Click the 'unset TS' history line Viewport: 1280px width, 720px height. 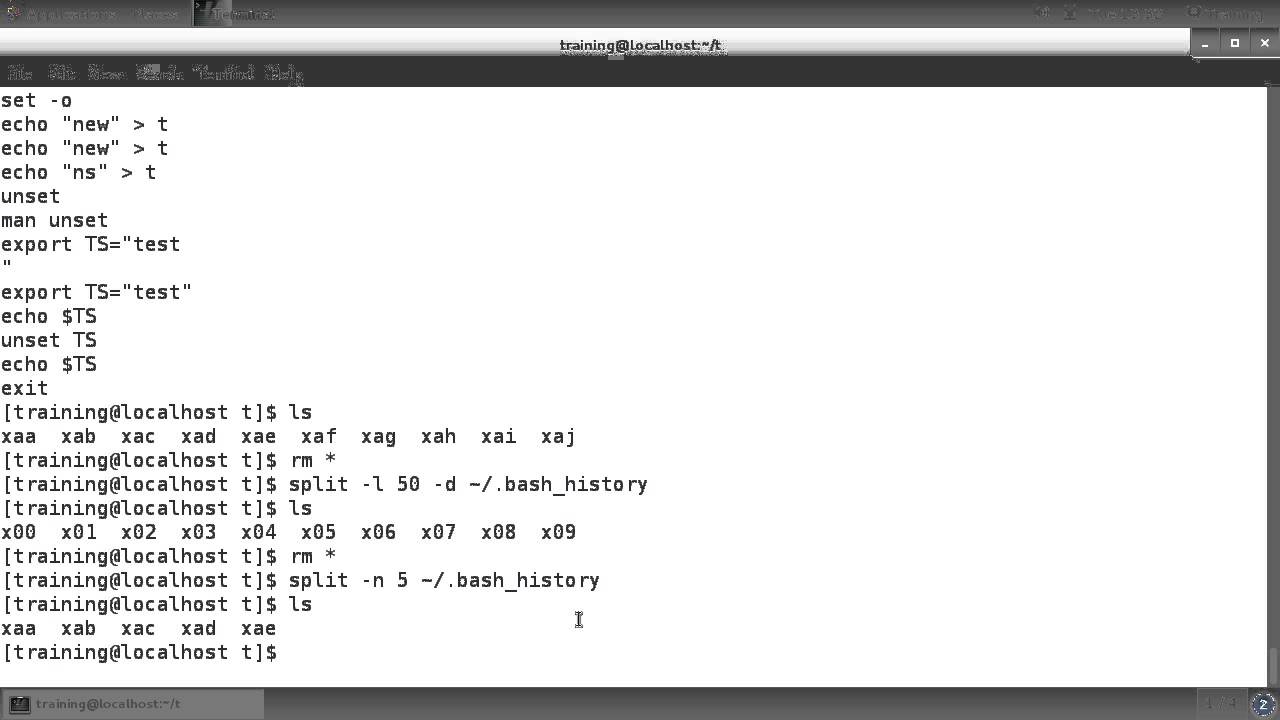coord(48,340)
